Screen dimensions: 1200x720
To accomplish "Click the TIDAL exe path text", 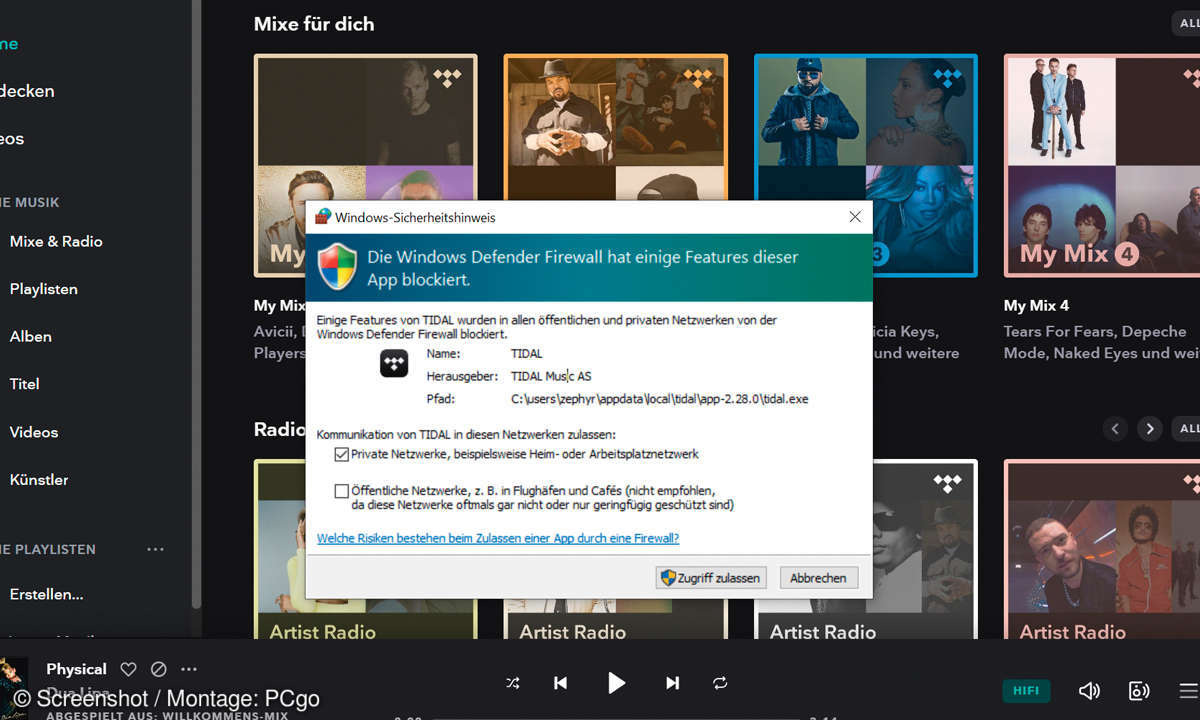I will tap(659, 399).
